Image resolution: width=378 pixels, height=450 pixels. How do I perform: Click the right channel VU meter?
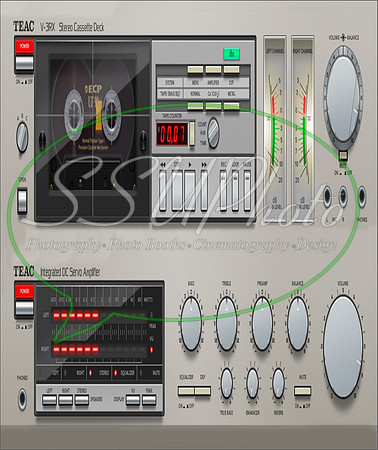[x=303, y=128]
